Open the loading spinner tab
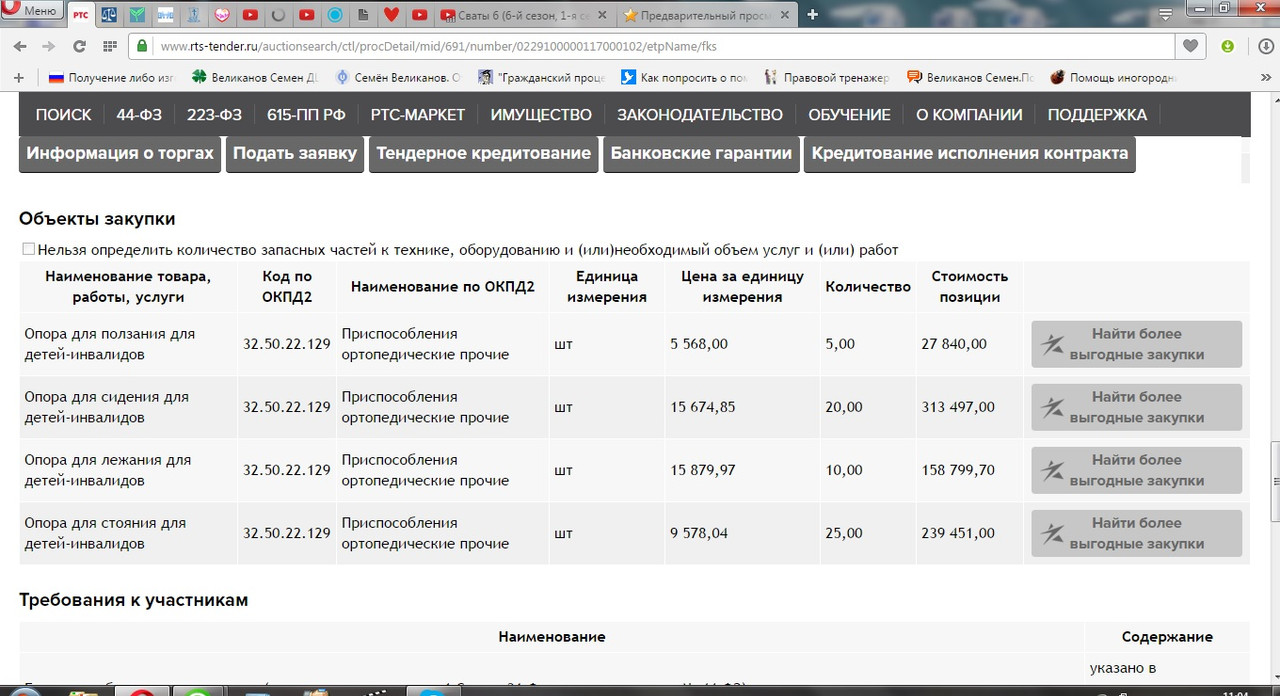 coord(278,14)
